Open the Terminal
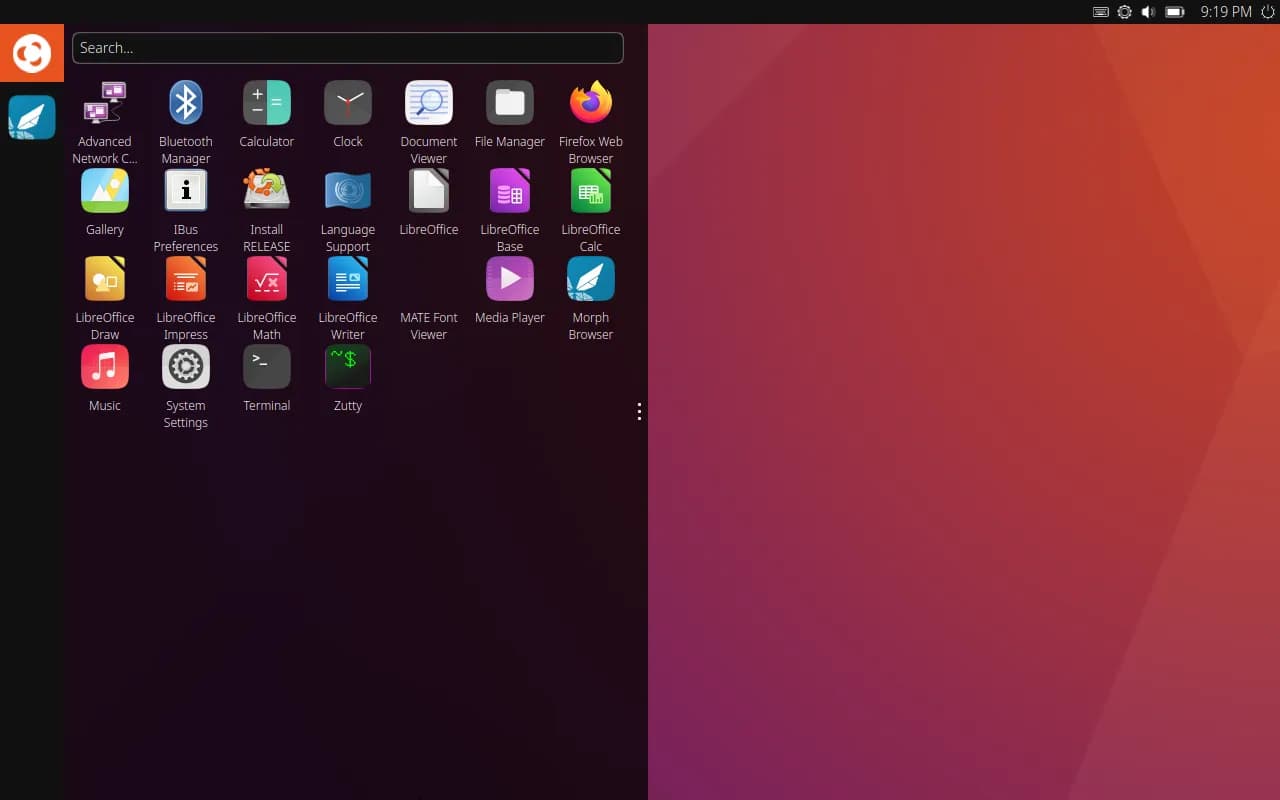Screen dimensions: 1280x800 click(x=267, y=366)
